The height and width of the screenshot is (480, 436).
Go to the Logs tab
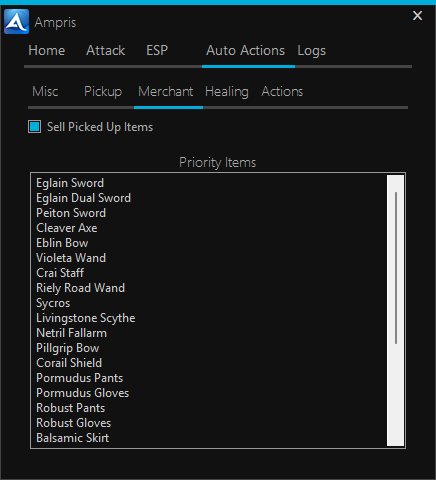pos(311,51)
